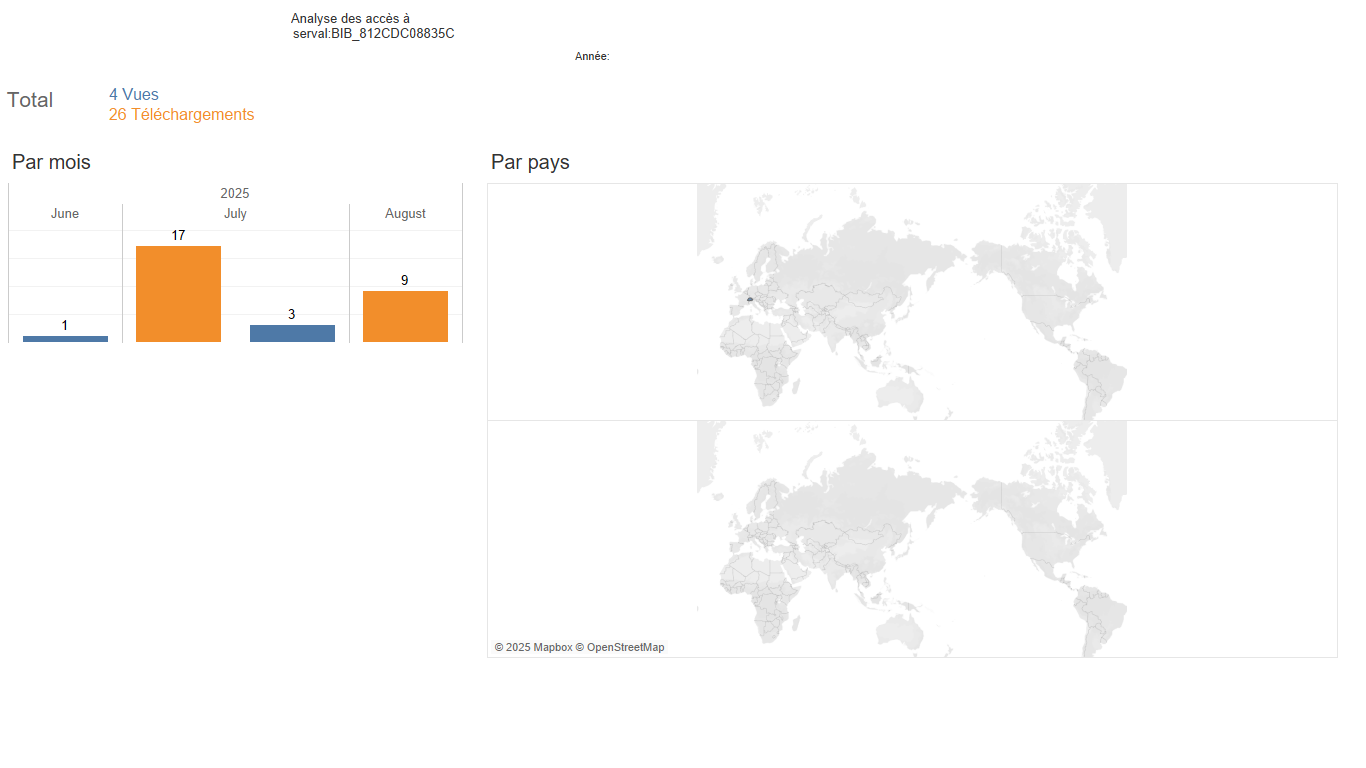This screenshot has width=1366, height=768.
Task: Click the 'Analyse des accès à' title
Action: pyautogui.click(x=350, y=19)
